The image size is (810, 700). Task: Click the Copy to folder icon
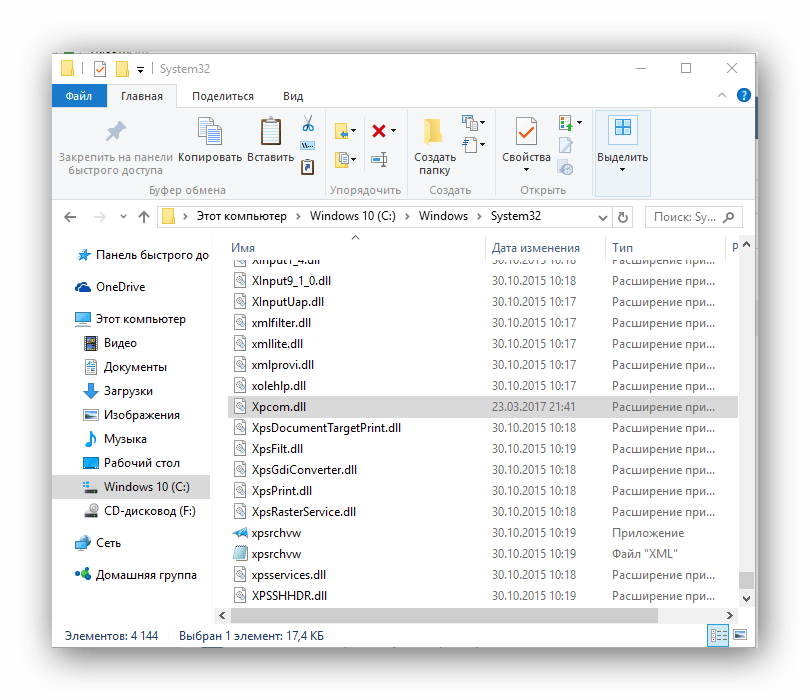tap(342, 159)
